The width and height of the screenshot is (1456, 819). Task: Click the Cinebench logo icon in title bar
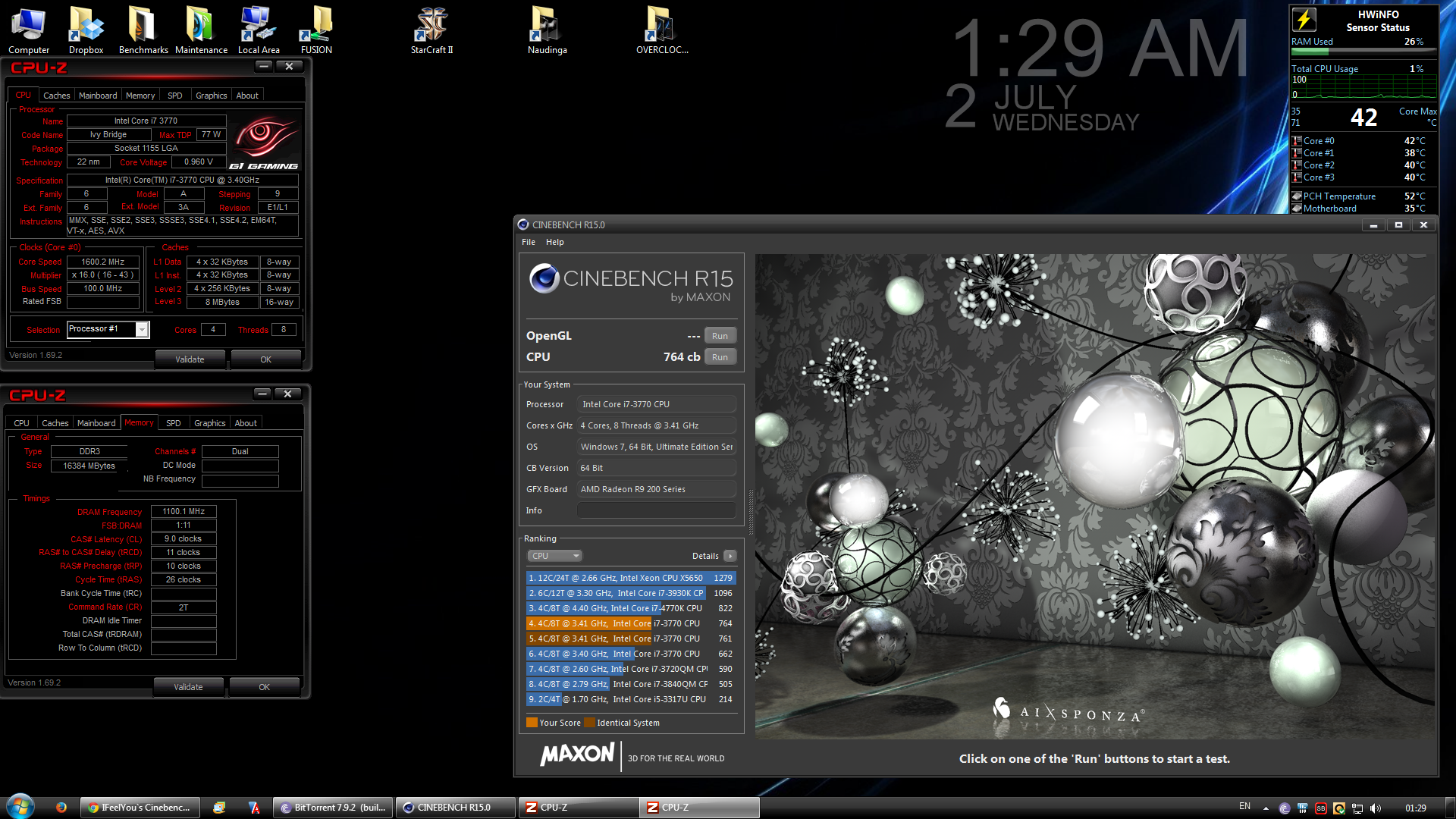pyautogui.click(x=522, y=224)
